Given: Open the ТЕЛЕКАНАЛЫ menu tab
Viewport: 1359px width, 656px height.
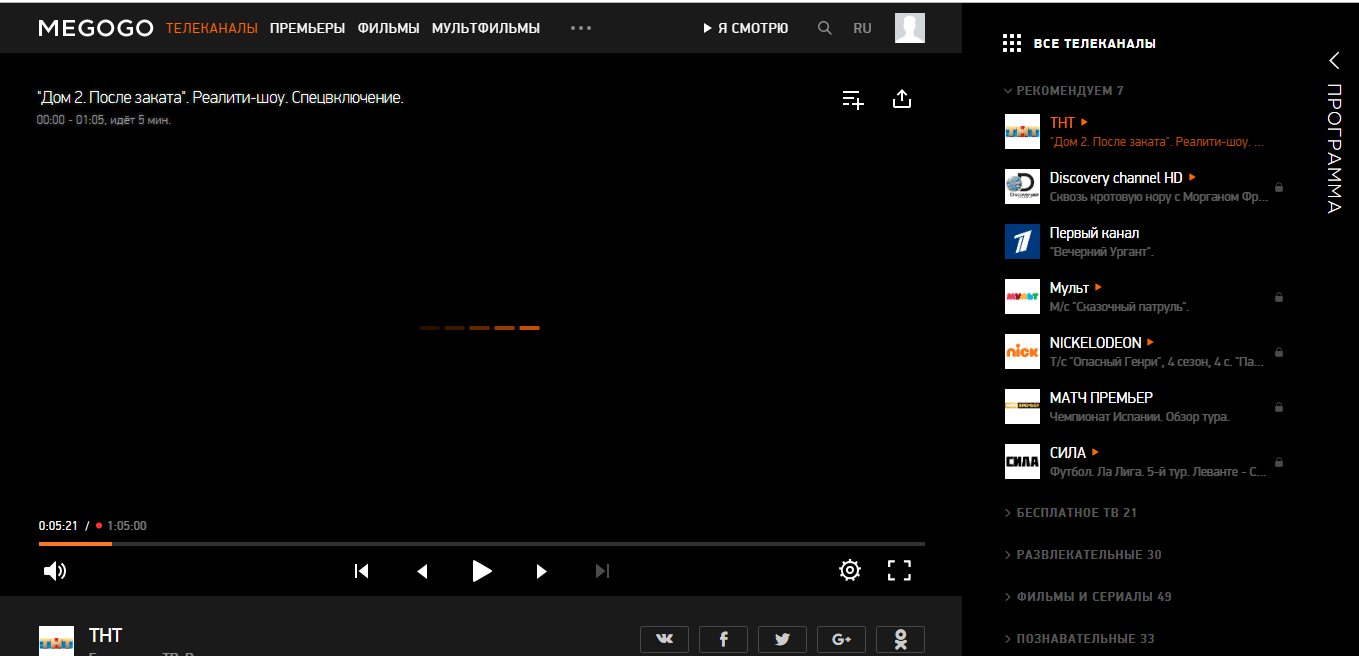Looking at the screenshot, I should [x=212, y=28].
